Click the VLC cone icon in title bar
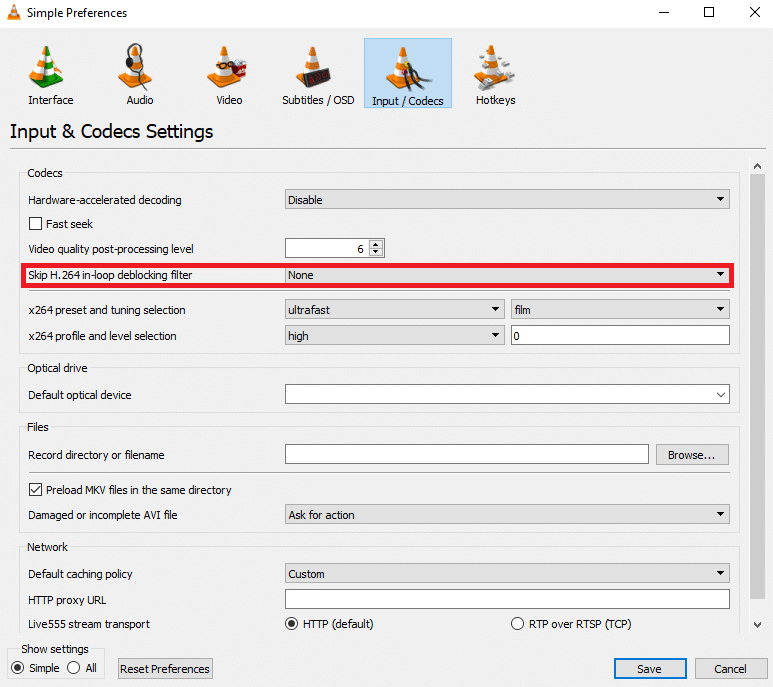 pos(14,12)
